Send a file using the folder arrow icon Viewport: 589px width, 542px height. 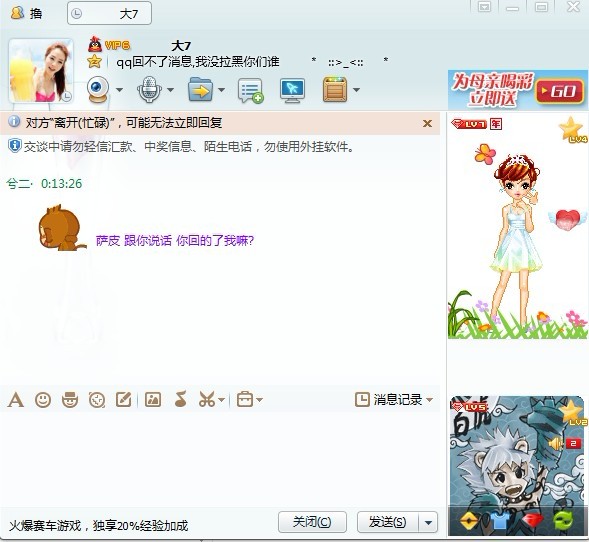(201, 89)
